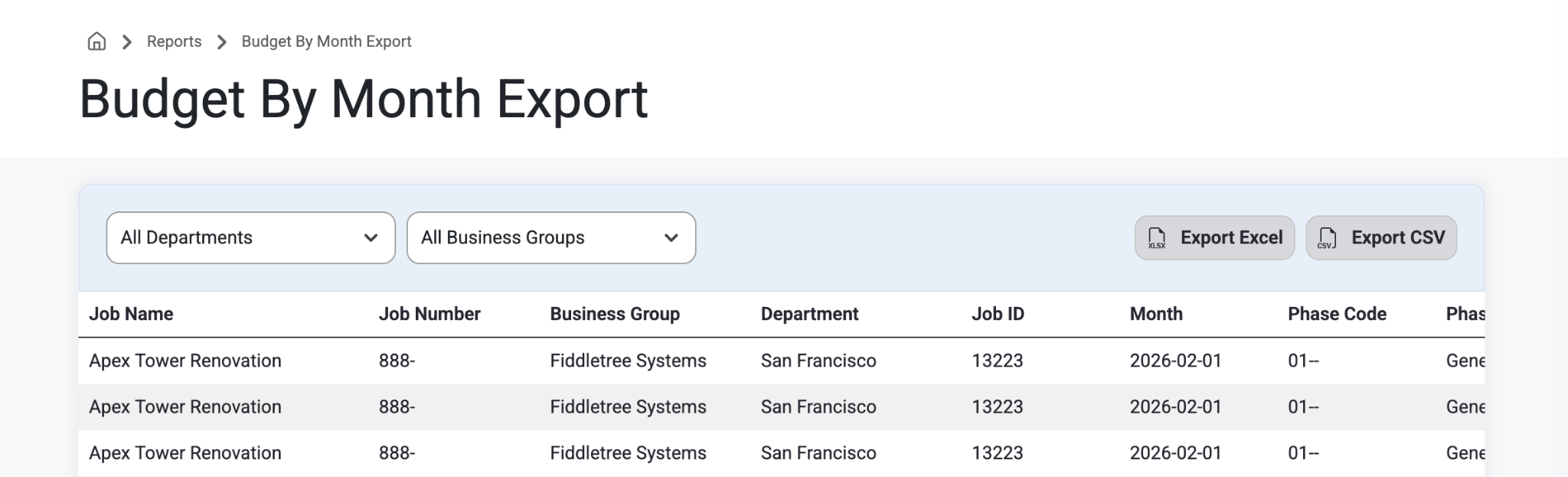The width and height of the screenshot is (1568, 477).
Task: Click job number 888- in the first row
Action: [397, 361]
